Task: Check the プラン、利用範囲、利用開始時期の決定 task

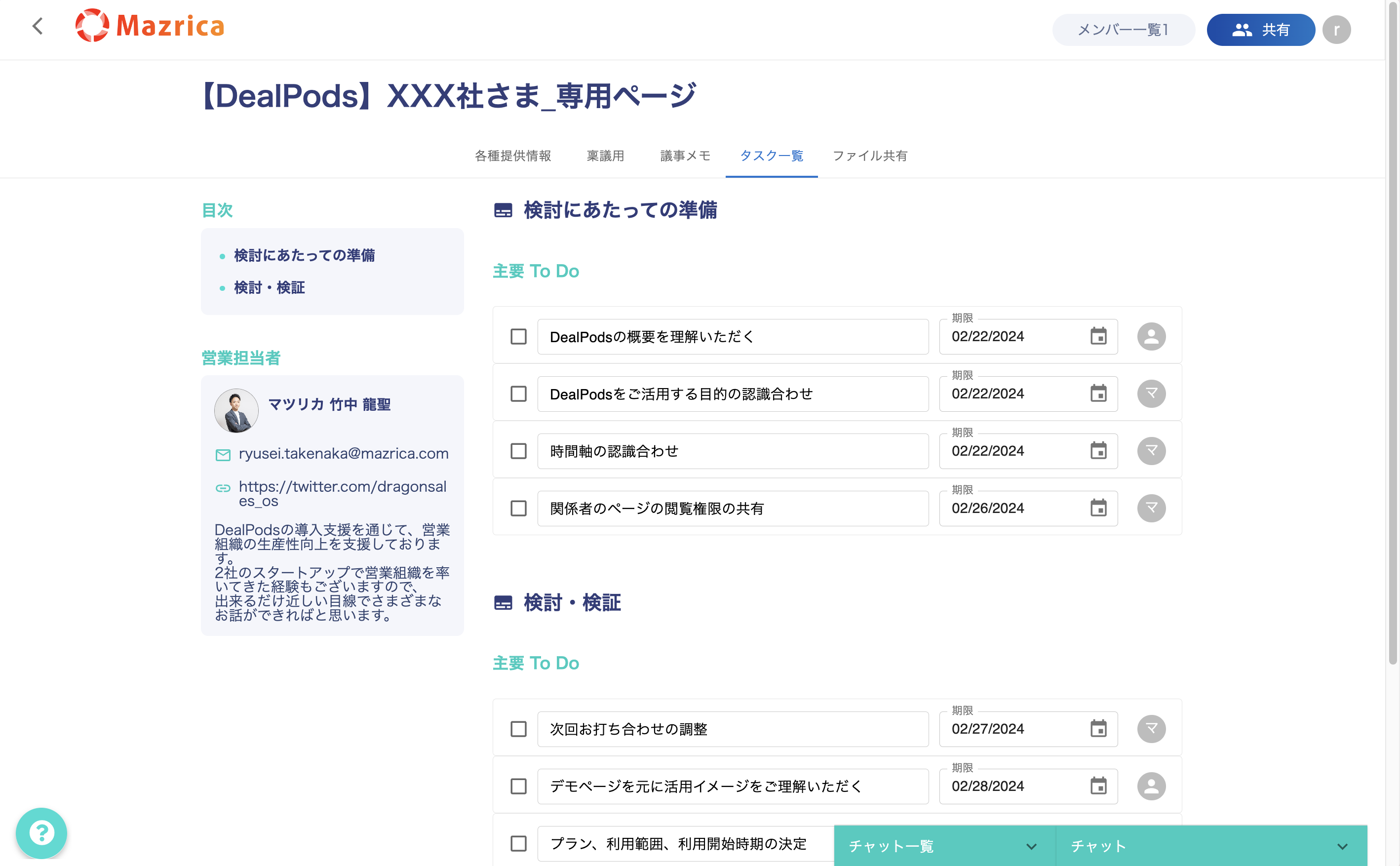Action: pos(518,843)
